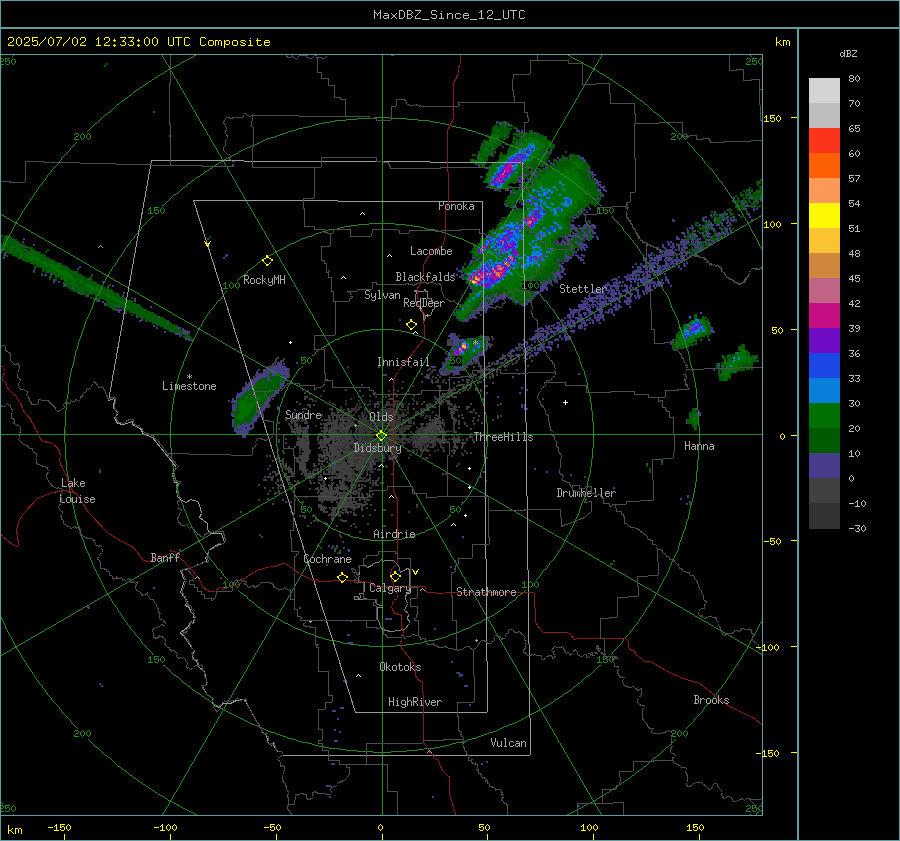The width and height of the screenshot is (900, 841).
Task: Click the Lacombe city label
Action: pyautogui.click(x=431, y=251)
